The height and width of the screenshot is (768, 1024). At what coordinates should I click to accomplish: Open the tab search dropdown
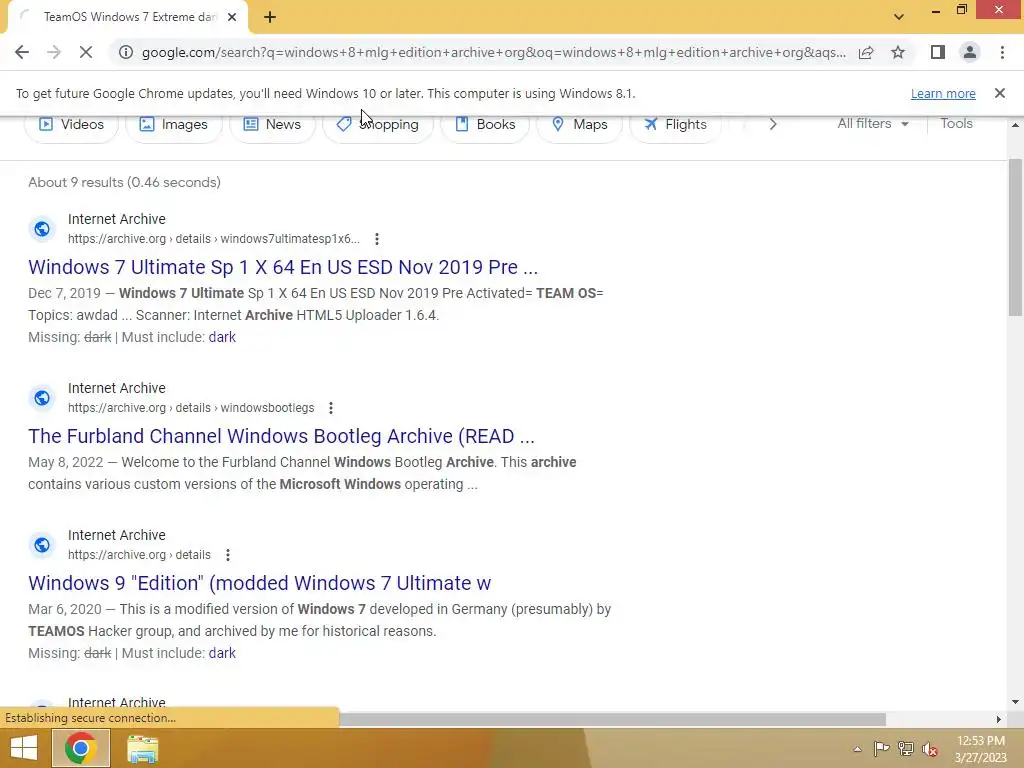899,17
